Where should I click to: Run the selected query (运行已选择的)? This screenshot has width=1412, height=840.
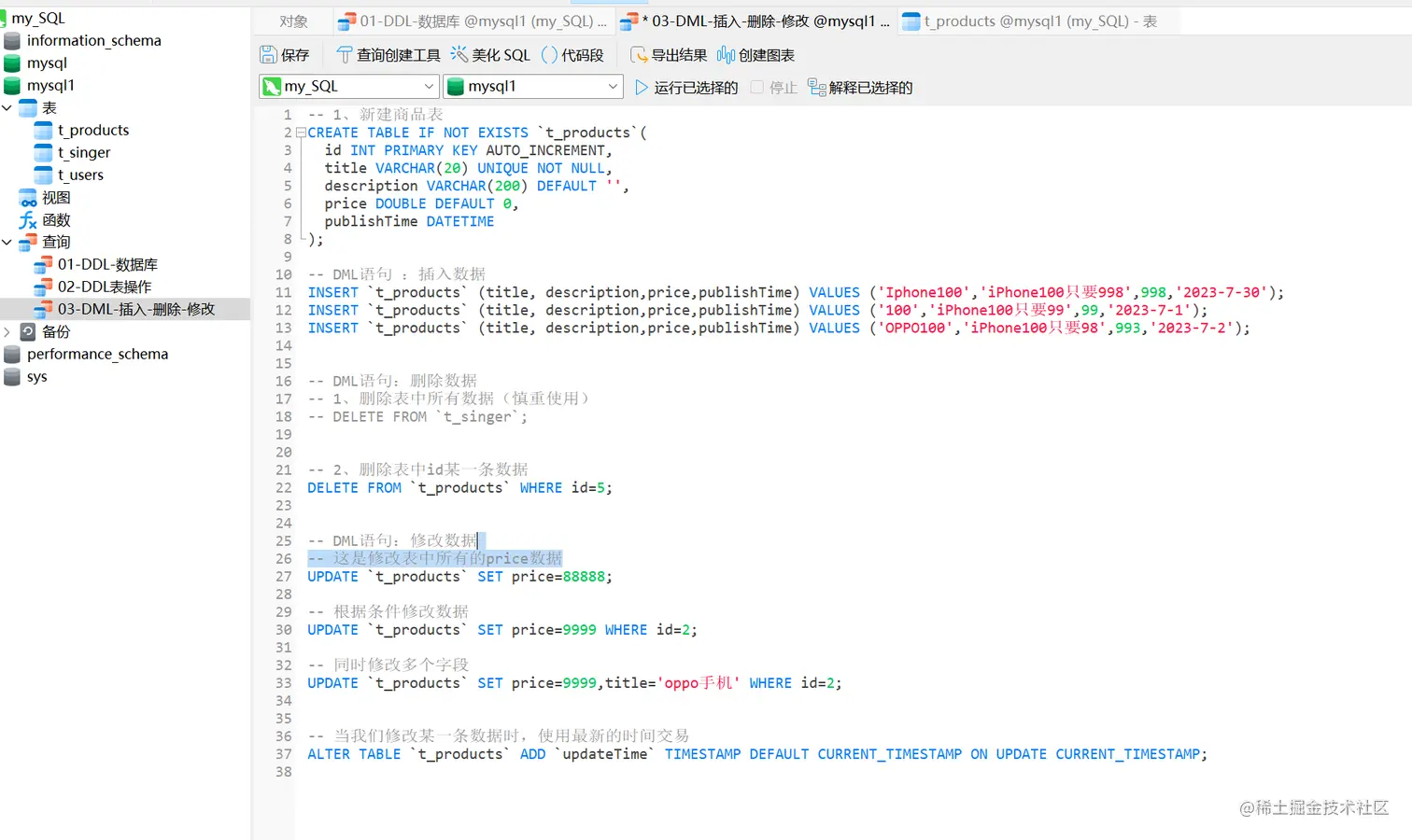[x=686, y=87]
